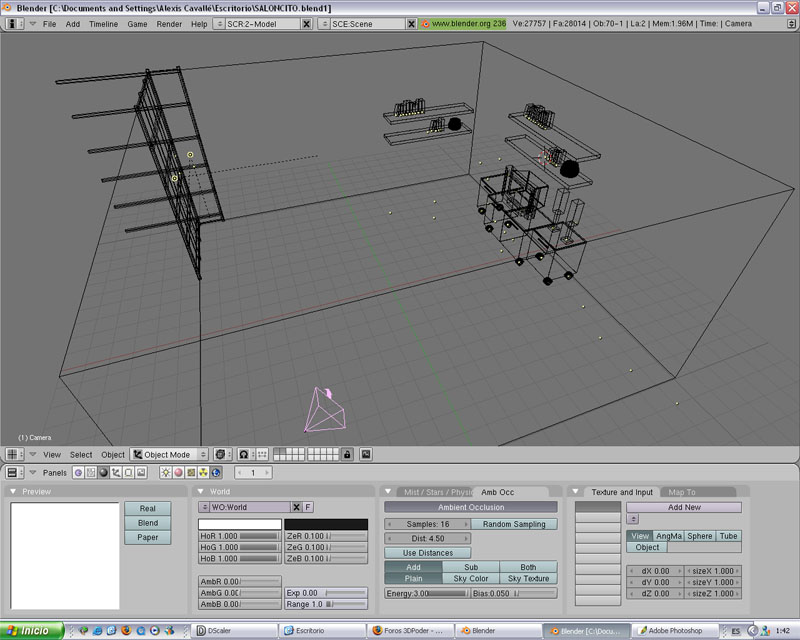
Task: Open the Render menu
Action: (x=169, y=24)
